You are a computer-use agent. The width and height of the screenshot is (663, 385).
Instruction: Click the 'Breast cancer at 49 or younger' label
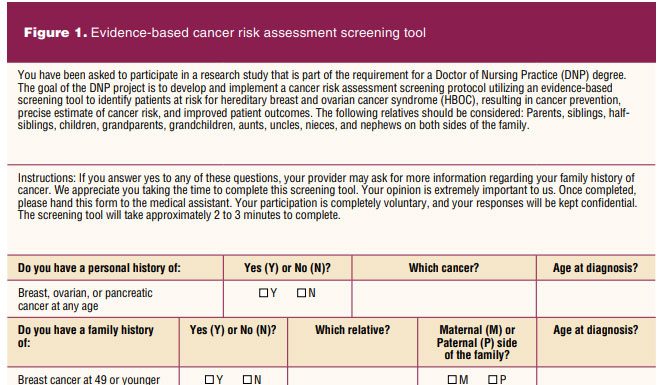click(x=89, y=380)
